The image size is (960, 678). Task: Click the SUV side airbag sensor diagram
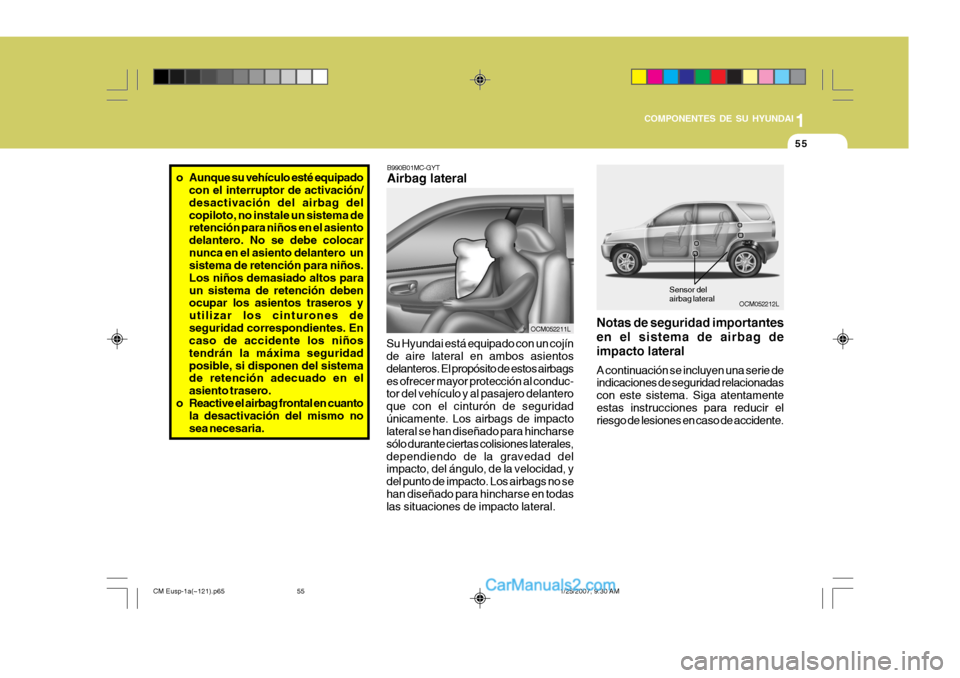coord(690,238)
